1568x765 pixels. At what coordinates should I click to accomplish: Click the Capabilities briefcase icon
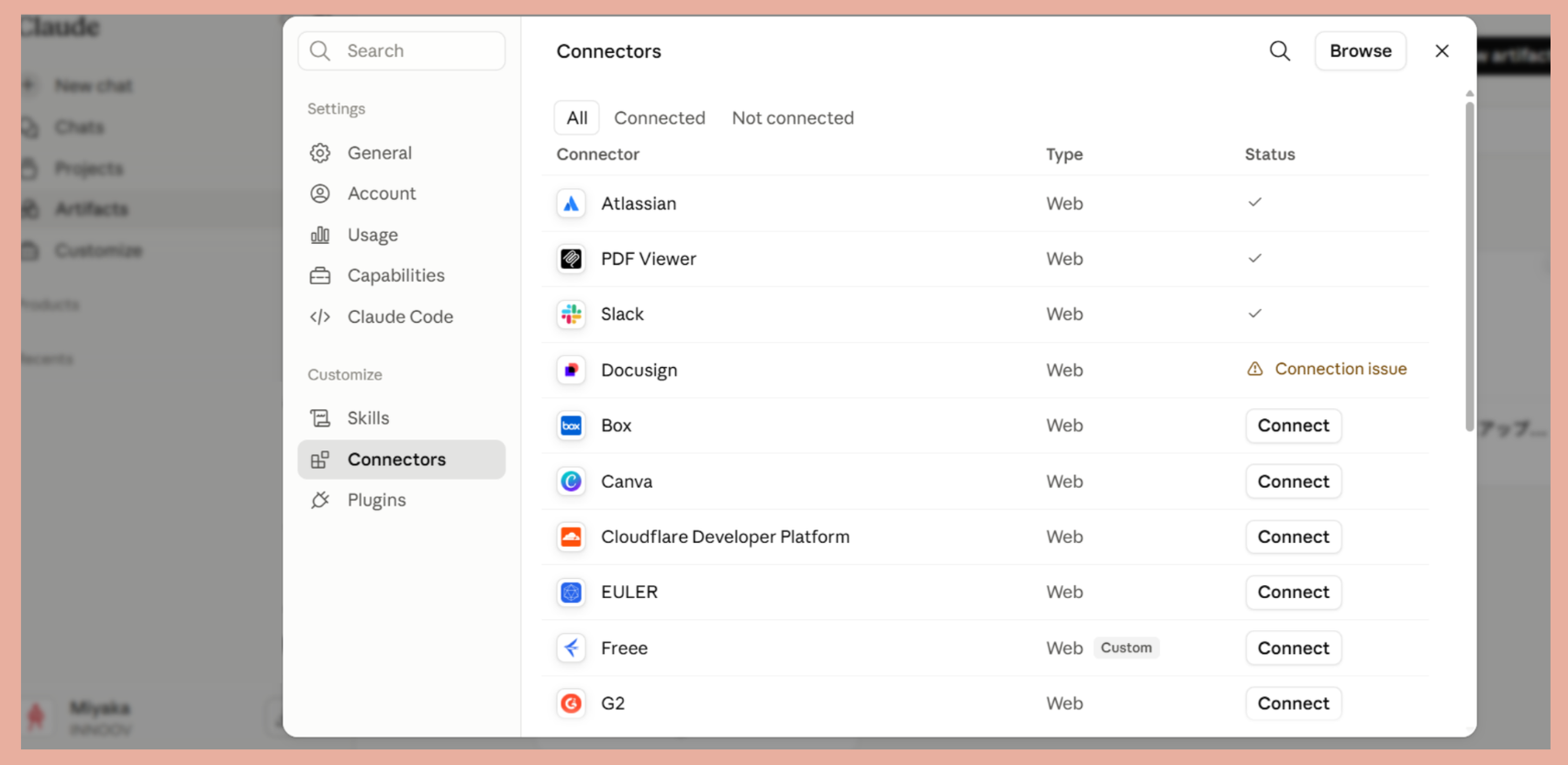pos(320,275)
